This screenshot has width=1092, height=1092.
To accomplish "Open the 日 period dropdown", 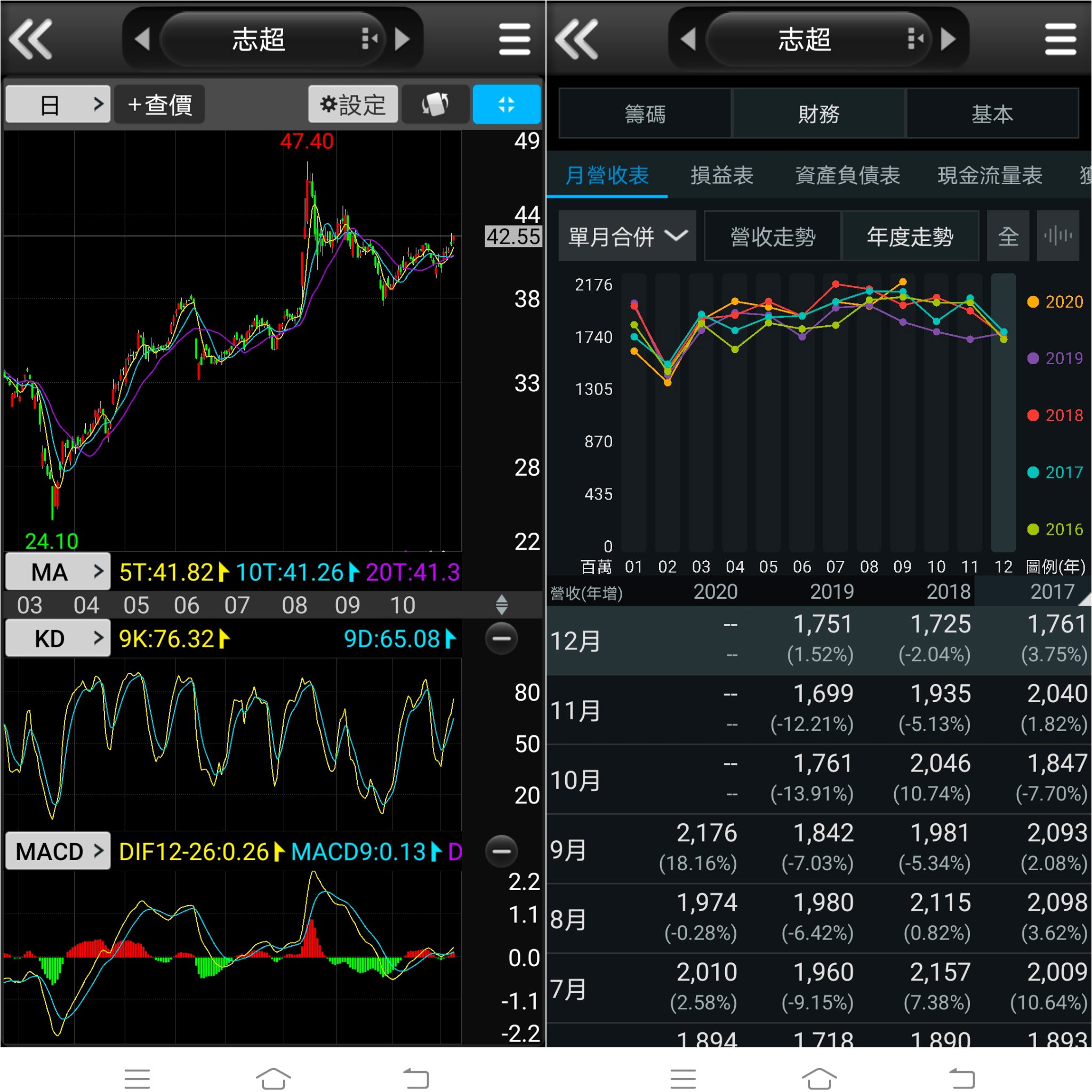I will (57, 104).
